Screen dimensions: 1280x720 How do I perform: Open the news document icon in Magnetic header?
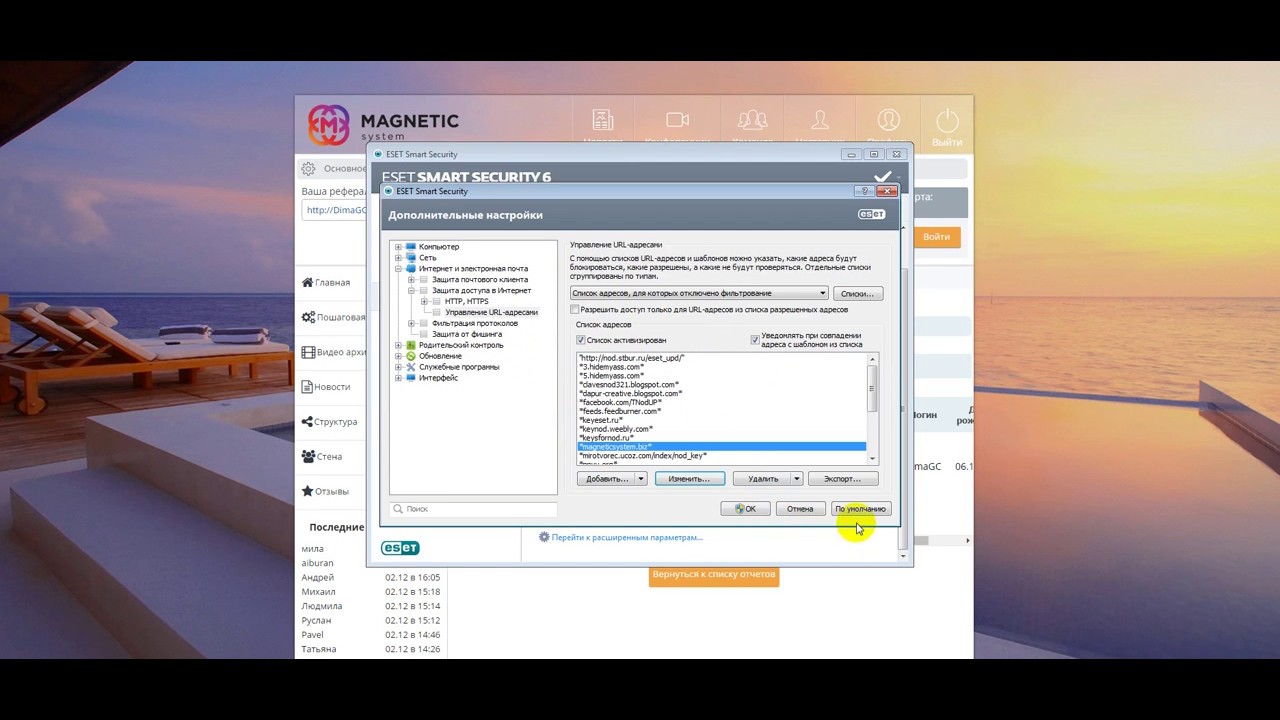pos(602,121)
